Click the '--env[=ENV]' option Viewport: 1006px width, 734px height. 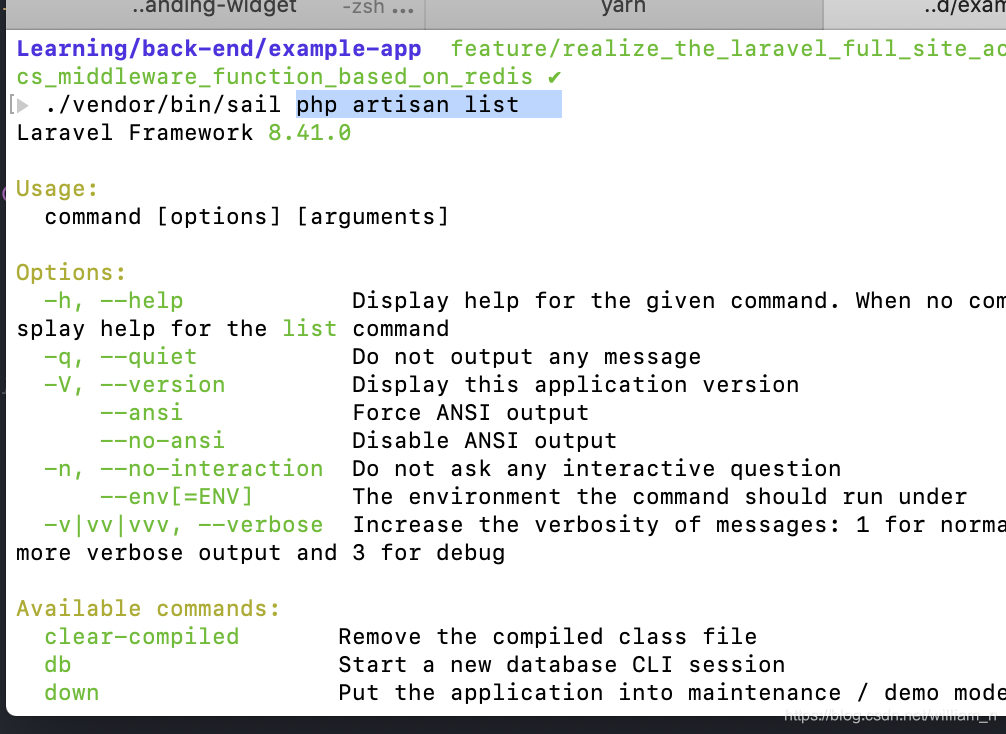click(176, 497)
